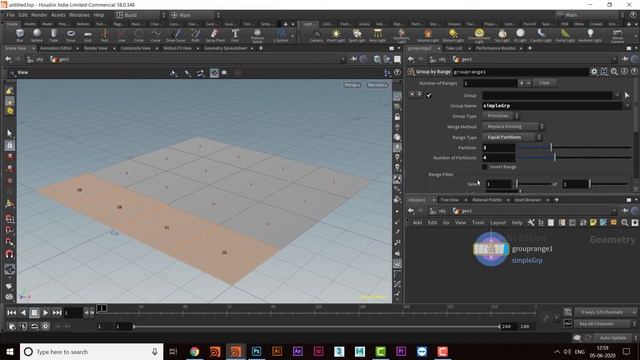Click the Group Name input field
Screen dimensions: 640x360
click(x=552, y=106)
